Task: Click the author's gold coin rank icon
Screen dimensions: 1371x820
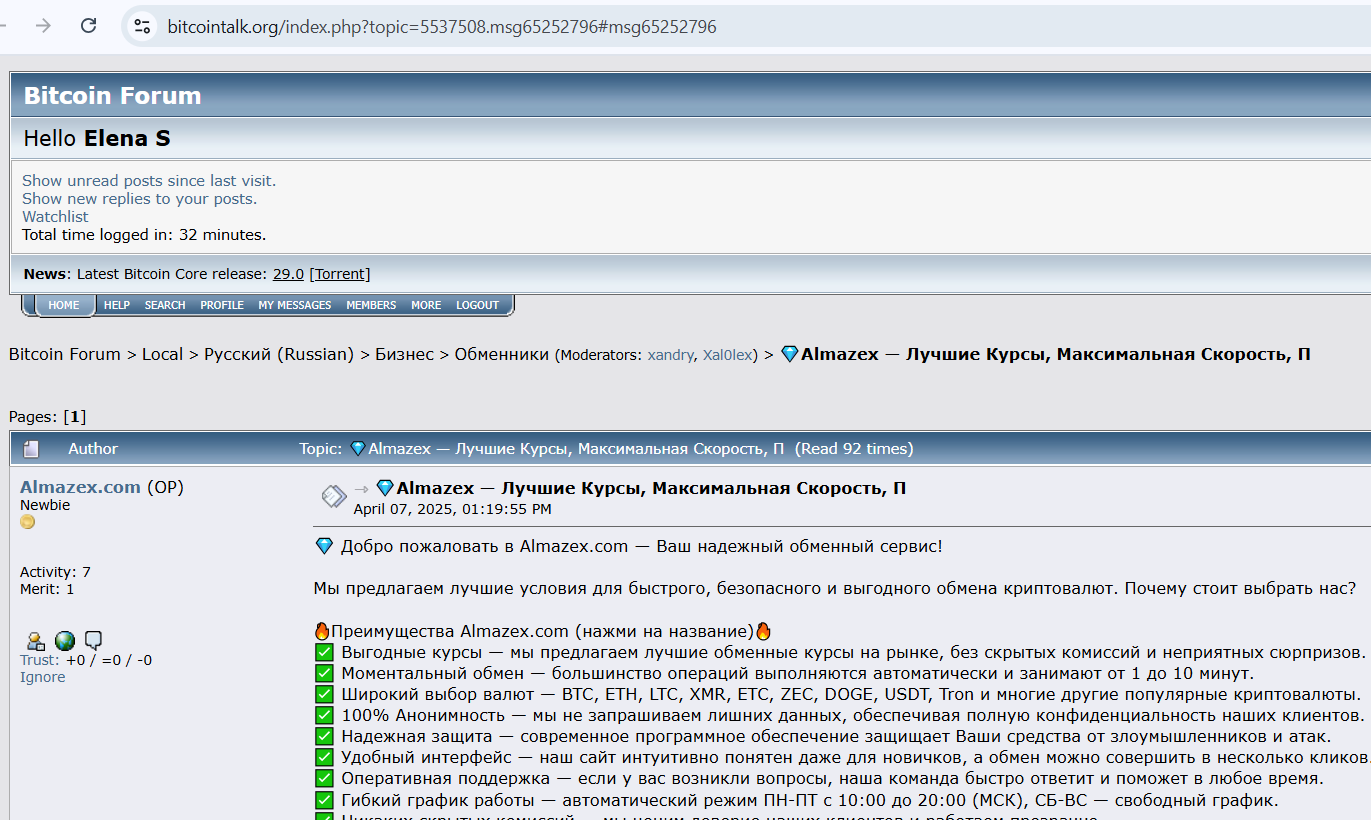Action: pyautogui.click(x=27, y=522)
